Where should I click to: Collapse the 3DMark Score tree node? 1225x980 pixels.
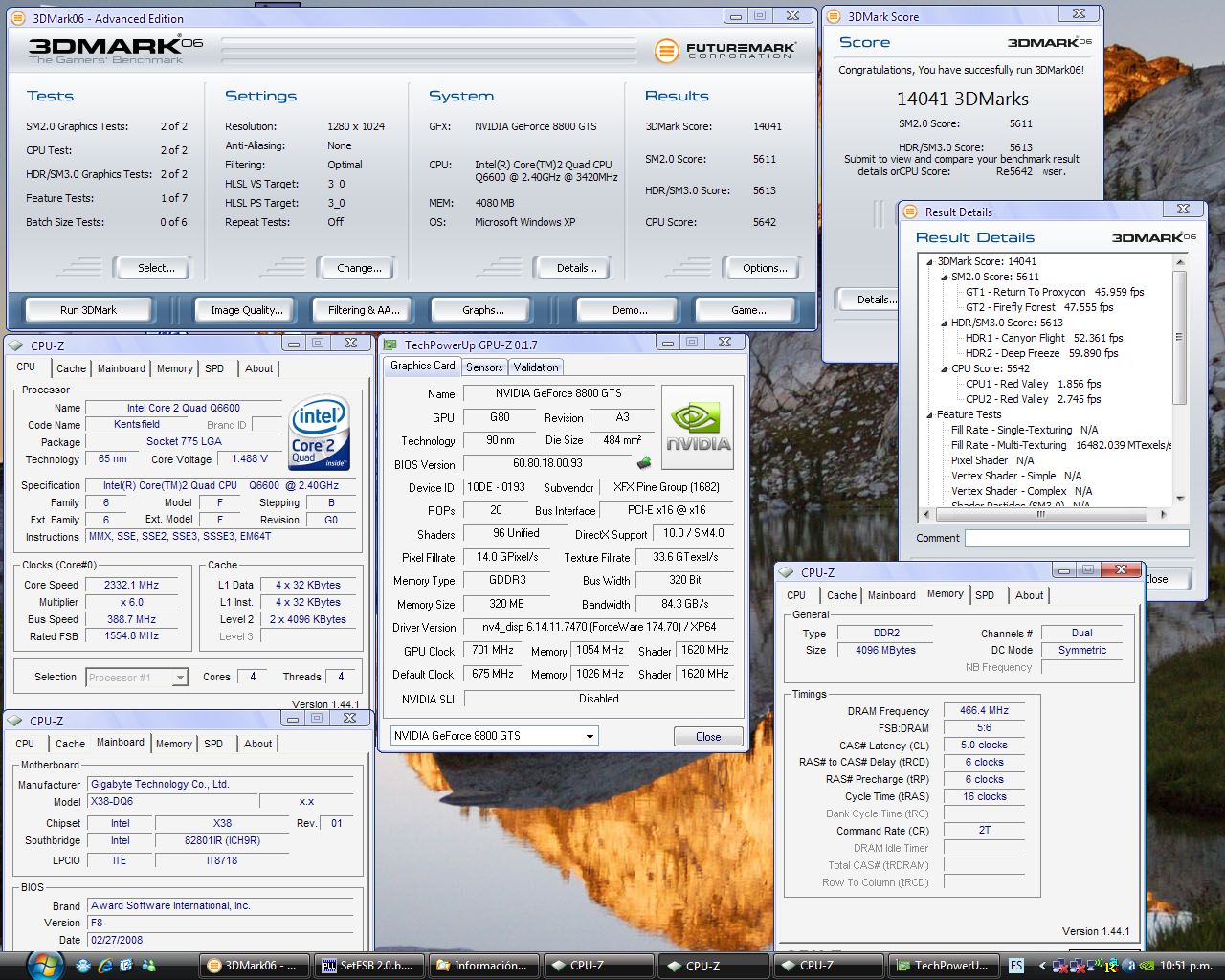[x=928, y=261]
